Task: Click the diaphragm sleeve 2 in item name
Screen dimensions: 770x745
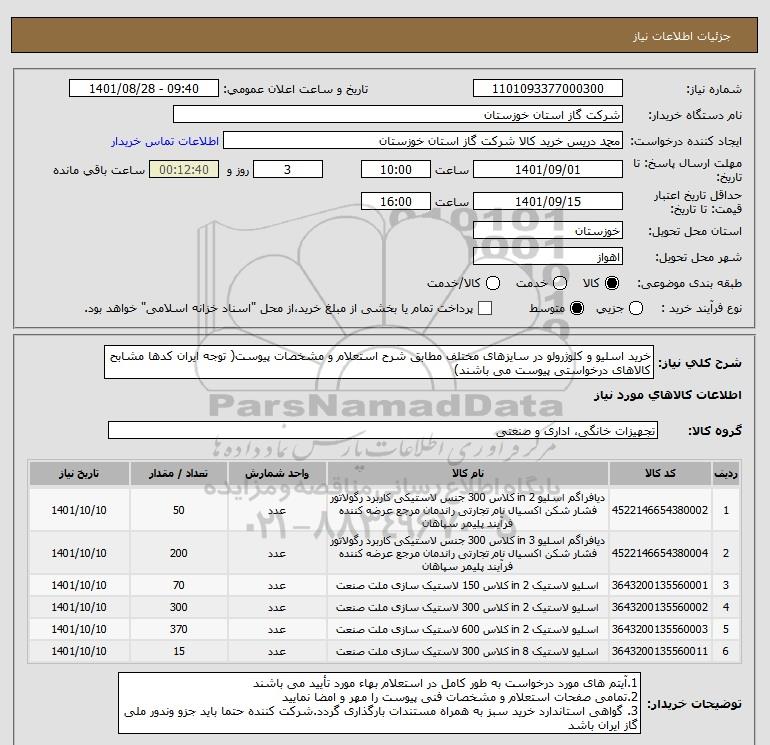Action: 467,510
